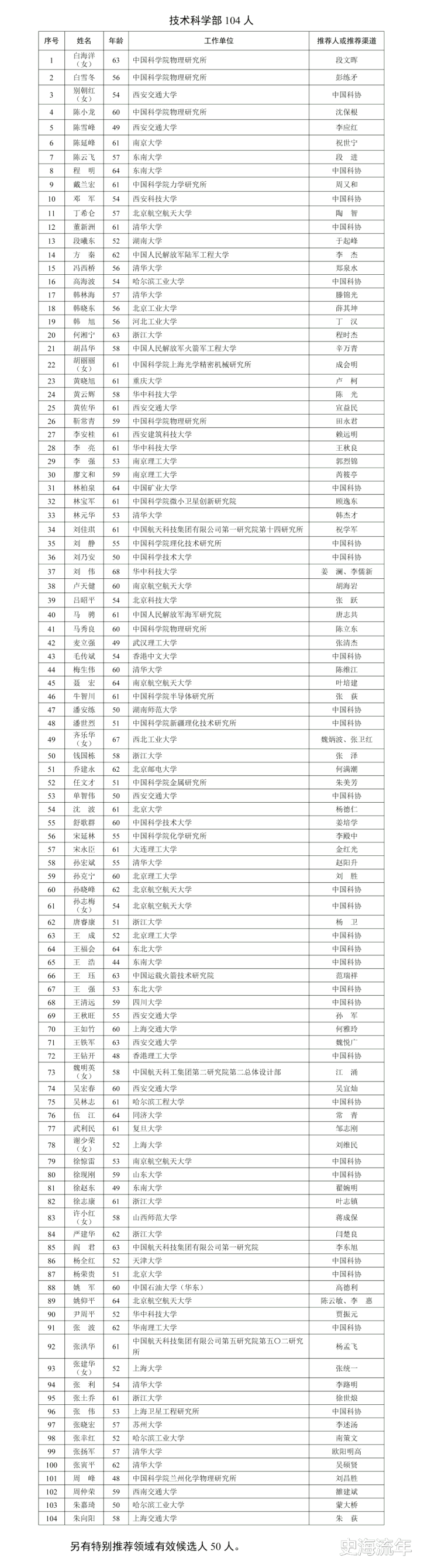Click the 序号 column header
421x1568 pixels.
click(51, 41)
